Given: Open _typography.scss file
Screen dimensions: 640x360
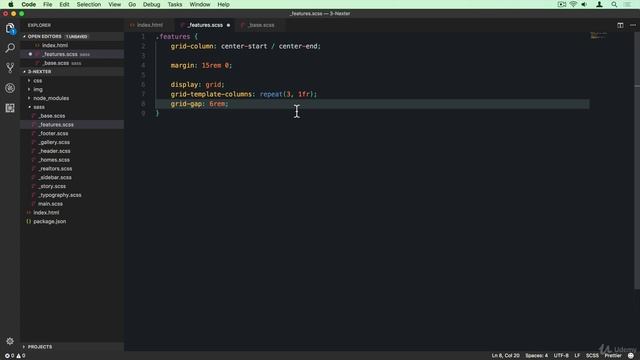Looking at the screenshot, I should (x=60, y=195).
